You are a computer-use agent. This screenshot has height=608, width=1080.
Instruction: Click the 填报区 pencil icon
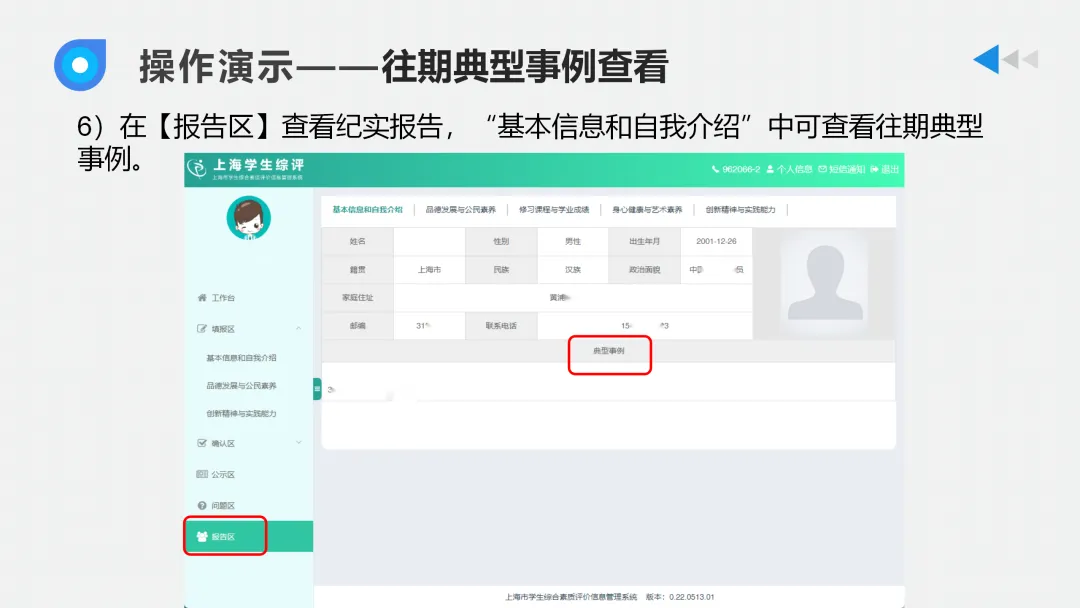click(201, 327)
